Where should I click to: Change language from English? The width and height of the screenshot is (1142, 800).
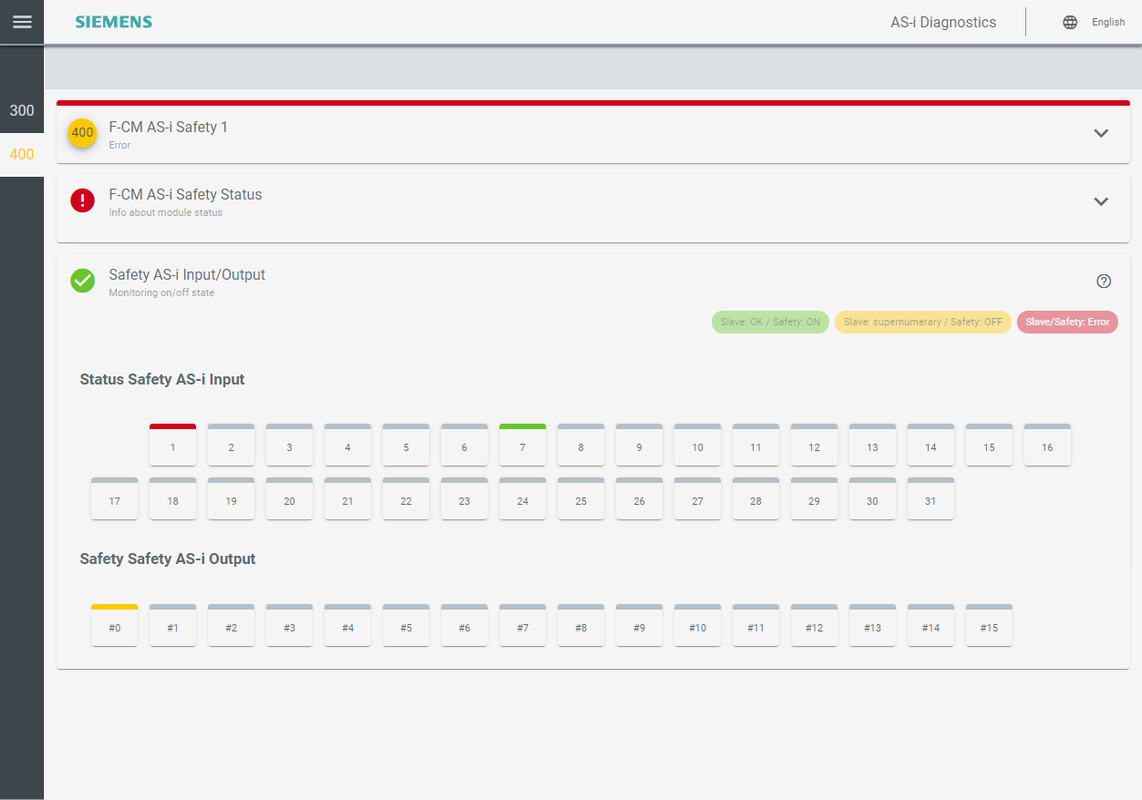(x=1108, y=22)
